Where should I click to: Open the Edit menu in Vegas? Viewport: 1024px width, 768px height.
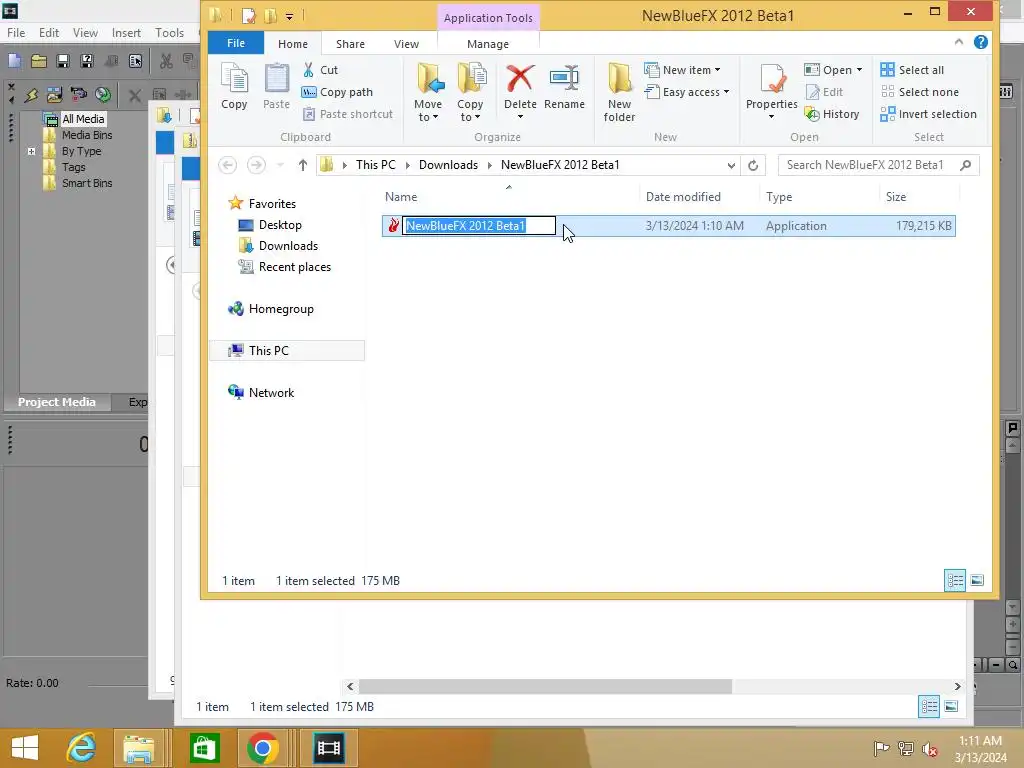(48, 33)
